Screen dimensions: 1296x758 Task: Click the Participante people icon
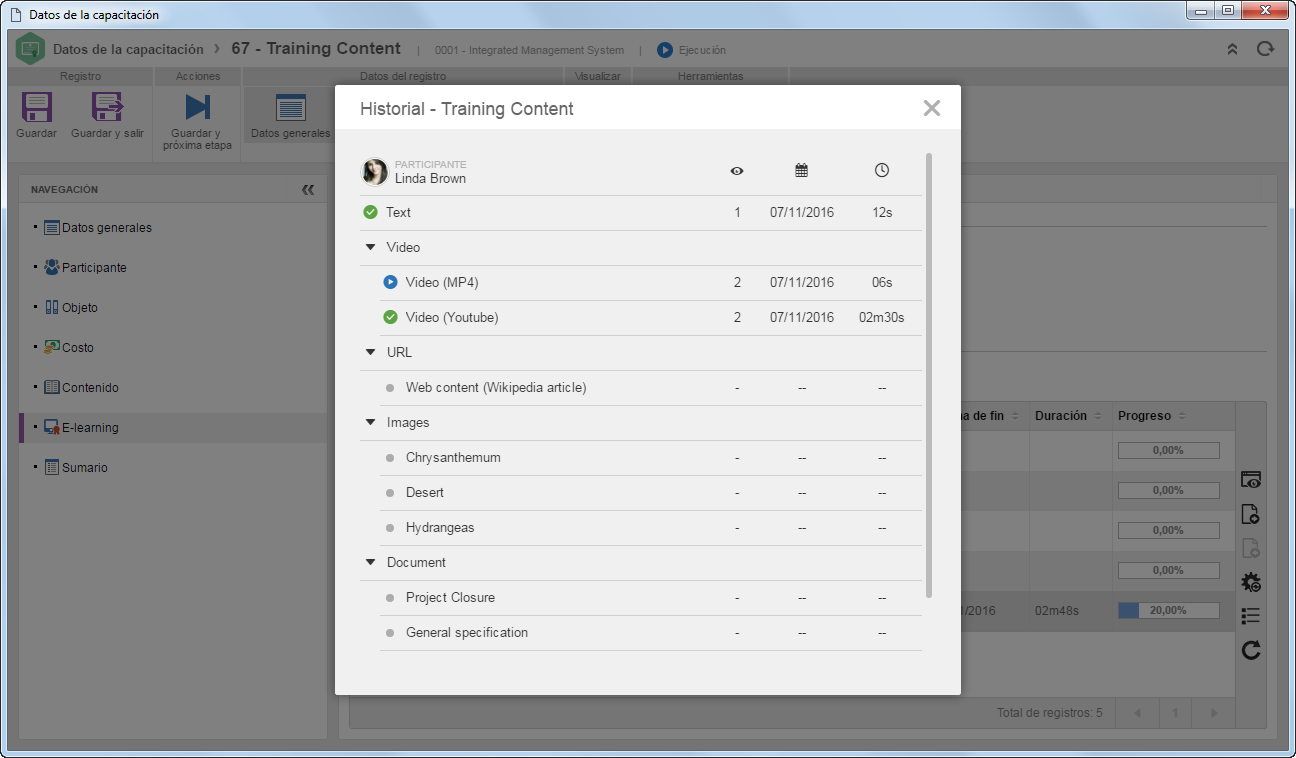(52, 267)
